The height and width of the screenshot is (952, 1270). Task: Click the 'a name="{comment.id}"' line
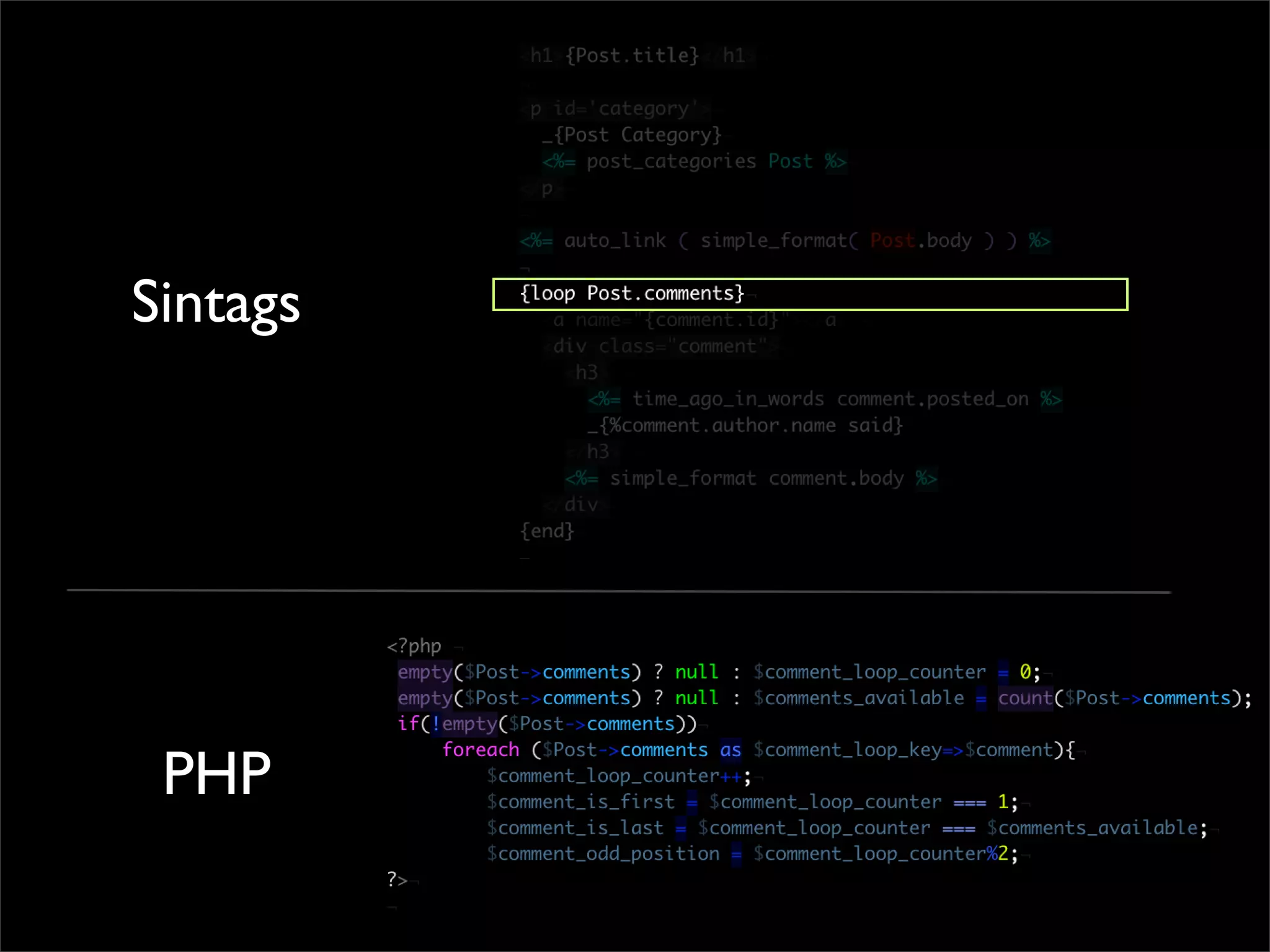pyautogui.click(x=695, y=320)
